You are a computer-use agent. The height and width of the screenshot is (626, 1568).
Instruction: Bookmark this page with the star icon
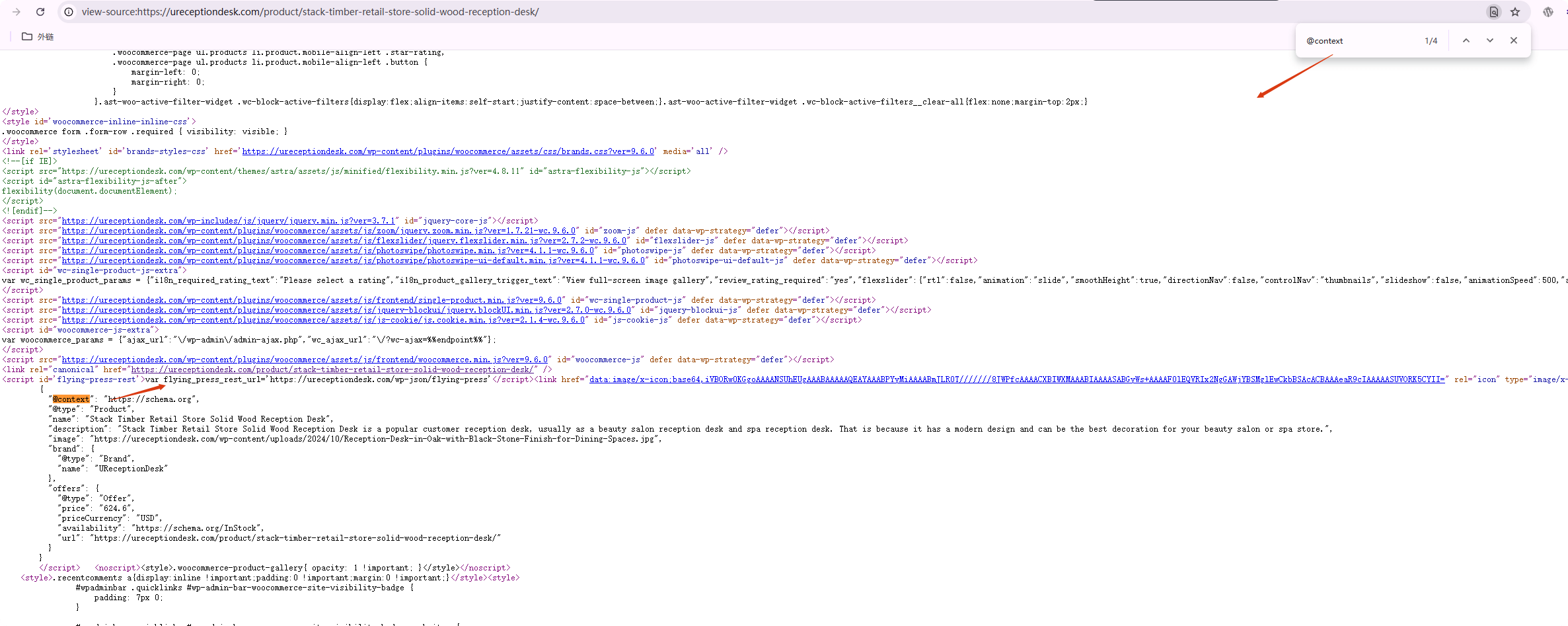point(1515,12)
